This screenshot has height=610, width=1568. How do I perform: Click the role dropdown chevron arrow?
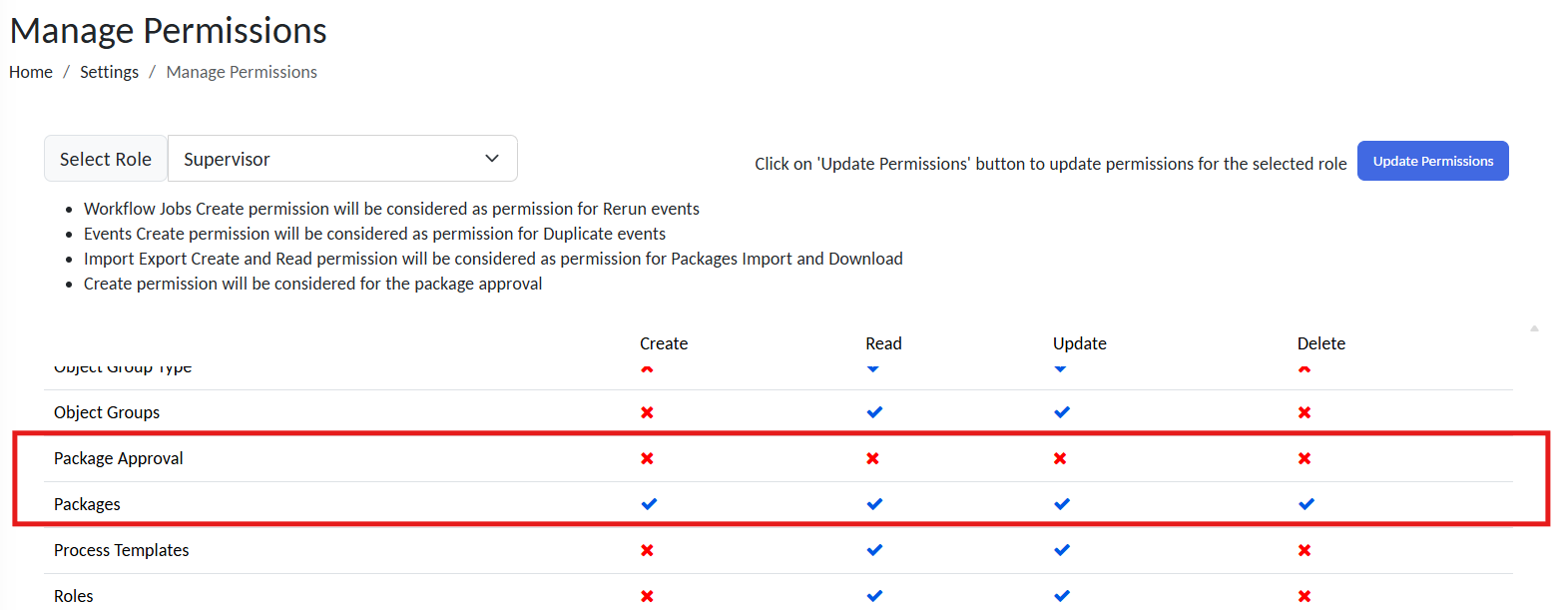(x=492, y=159)
